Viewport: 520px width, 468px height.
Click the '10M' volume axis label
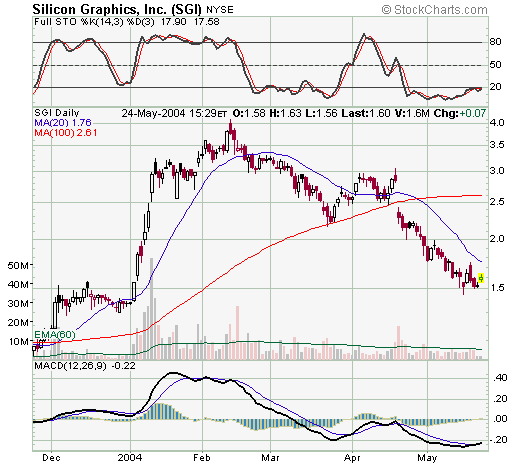pyautogui.click(x=19, y=342)
